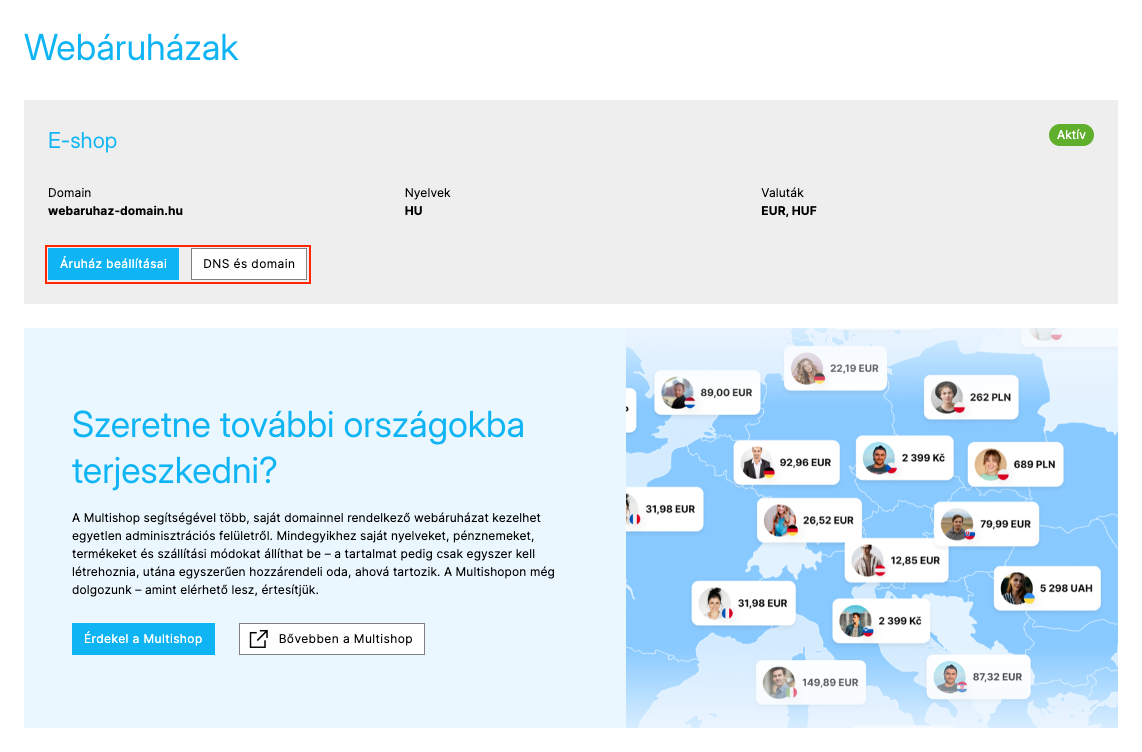Click the HU language value
Screen dimensions: 1142x752
click(x=413, y=211)
